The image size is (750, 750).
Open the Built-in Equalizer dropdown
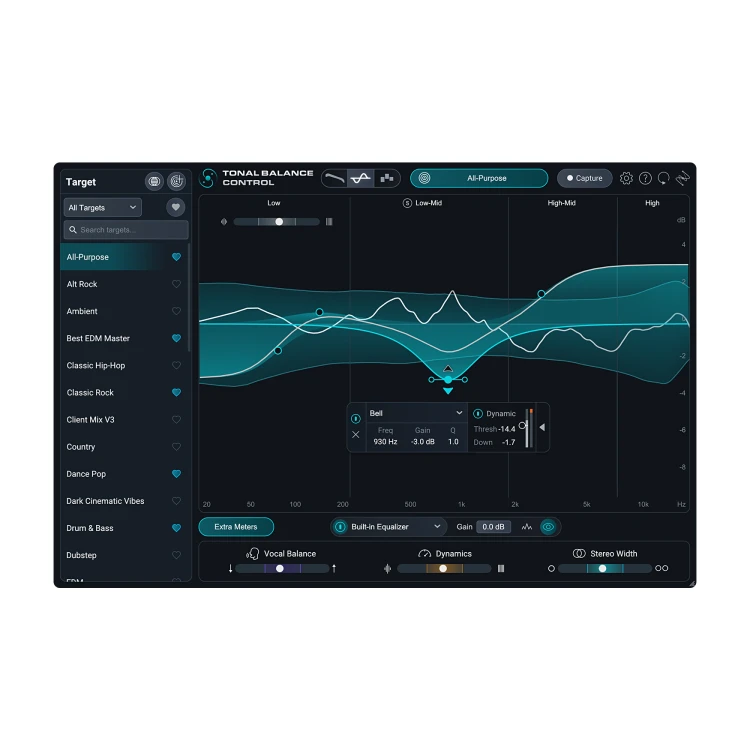pos(396,527)
